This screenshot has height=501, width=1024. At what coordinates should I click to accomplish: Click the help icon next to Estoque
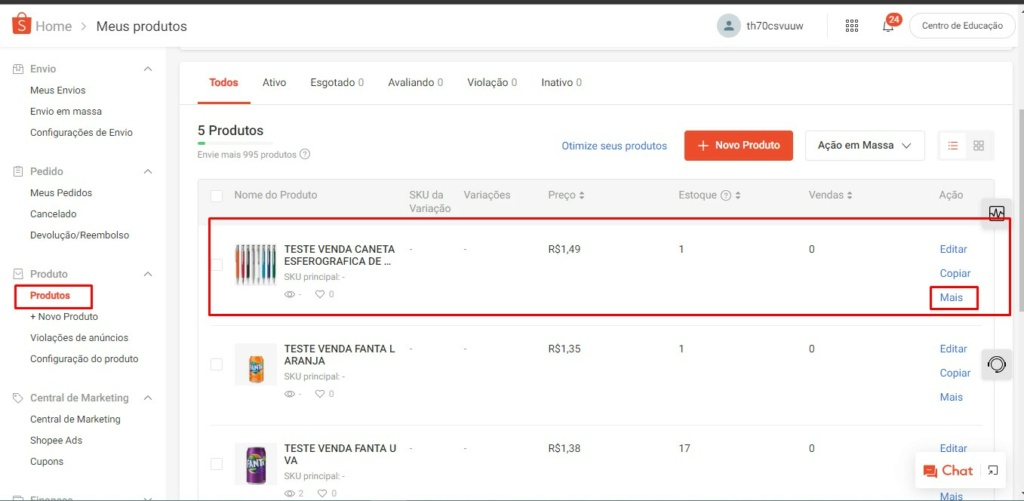coord(726,195)
